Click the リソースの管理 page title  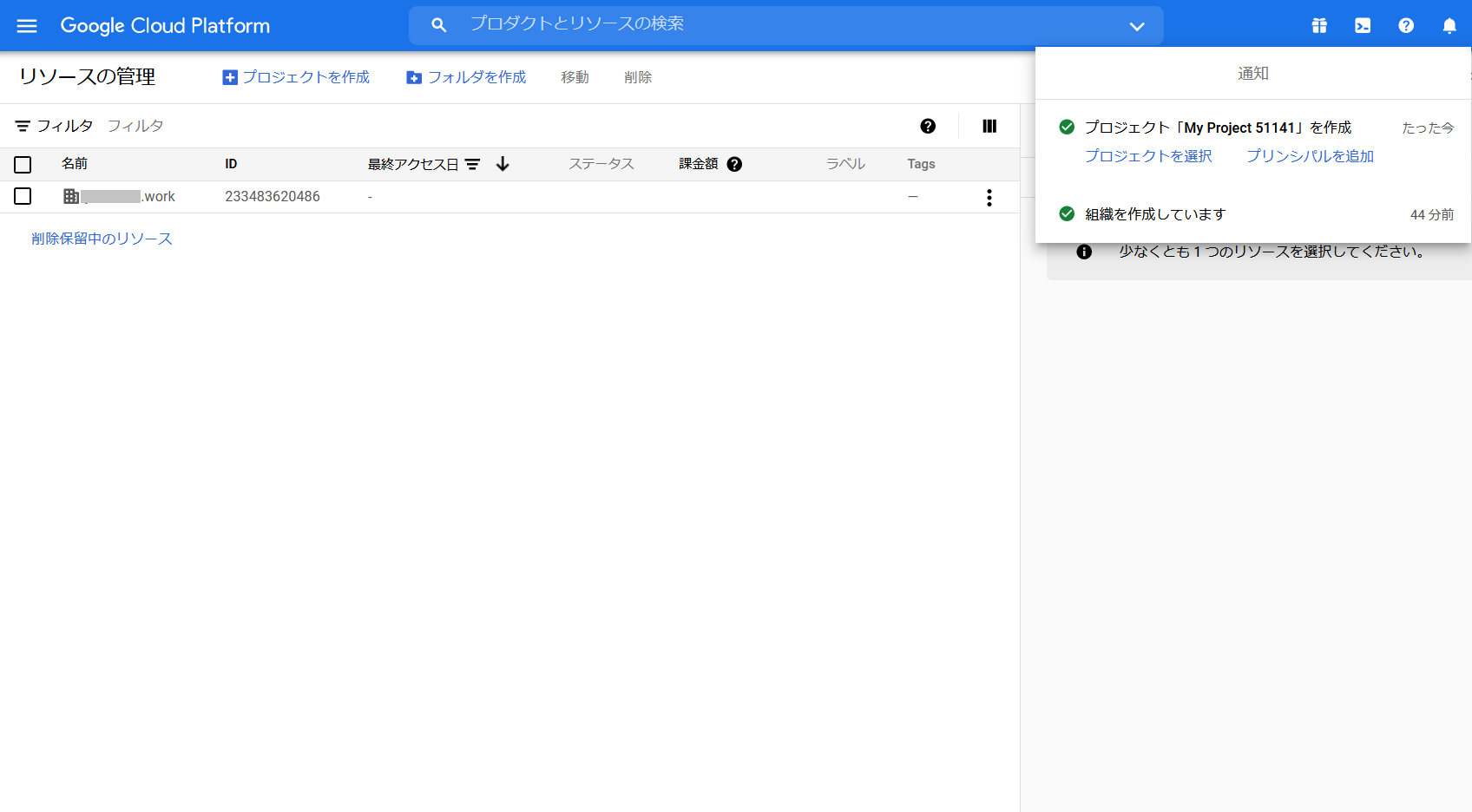pyautogui.click(x=87, y=76)
